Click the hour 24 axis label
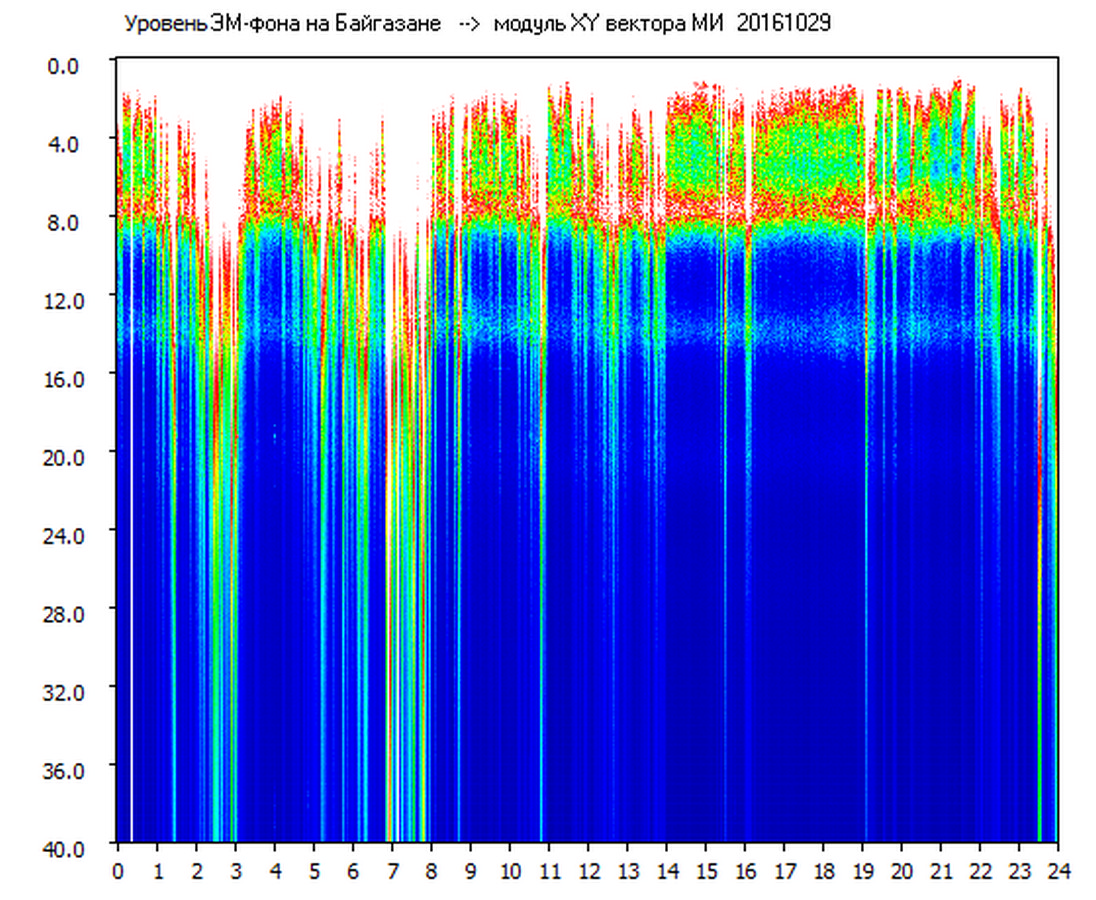1096x900 pixels. coord(1057,871)
